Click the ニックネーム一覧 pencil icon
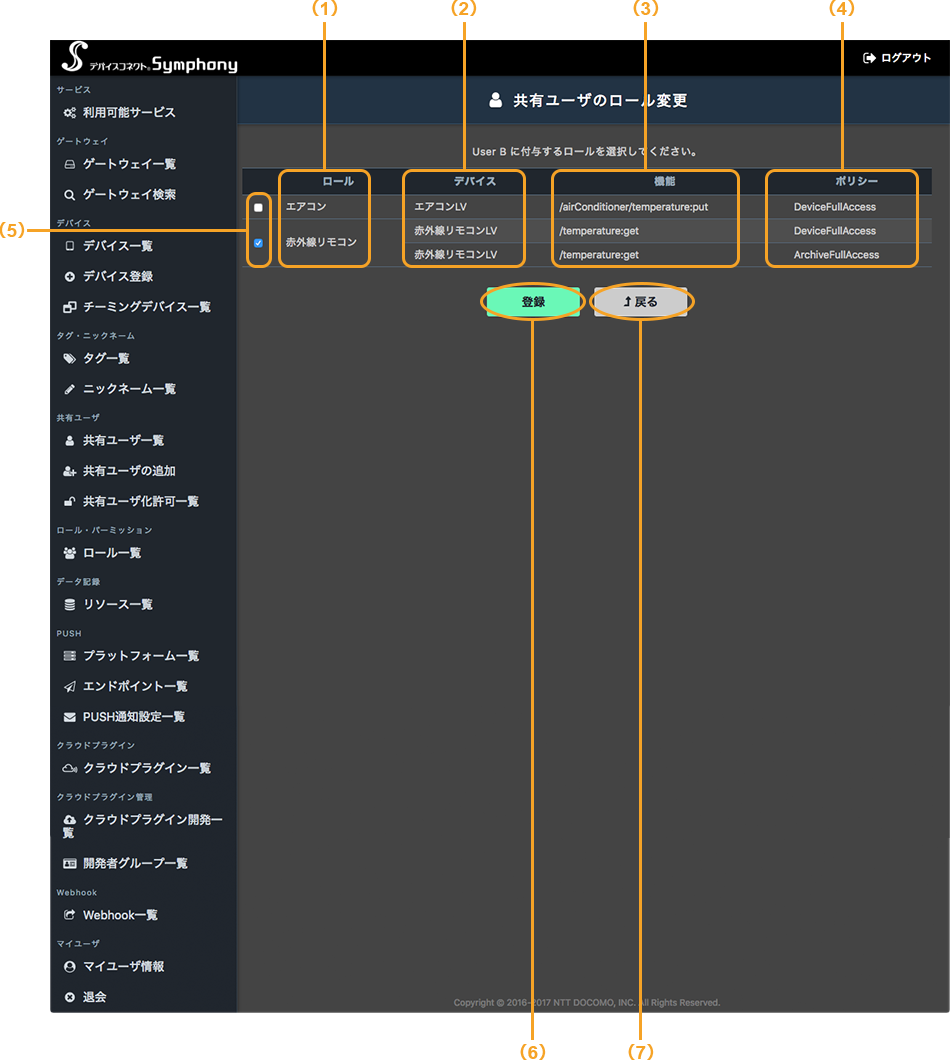Image resolution: width=950 pixels, height=1060 pixels. (x=70, y=389)
